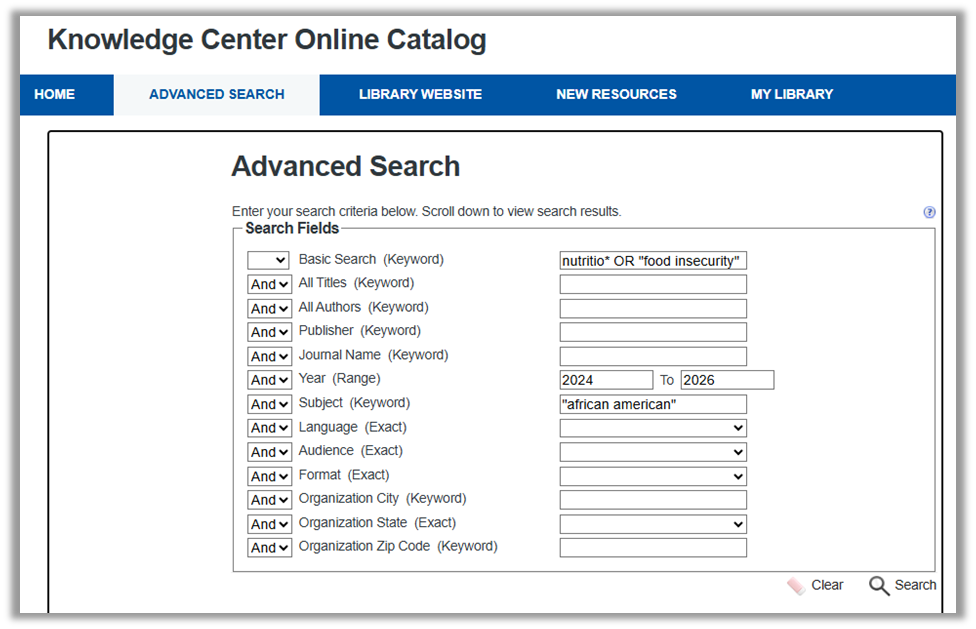This screenshot has height=629, width=976.
Task: Click the Year range start field
Action: point(606,380)
